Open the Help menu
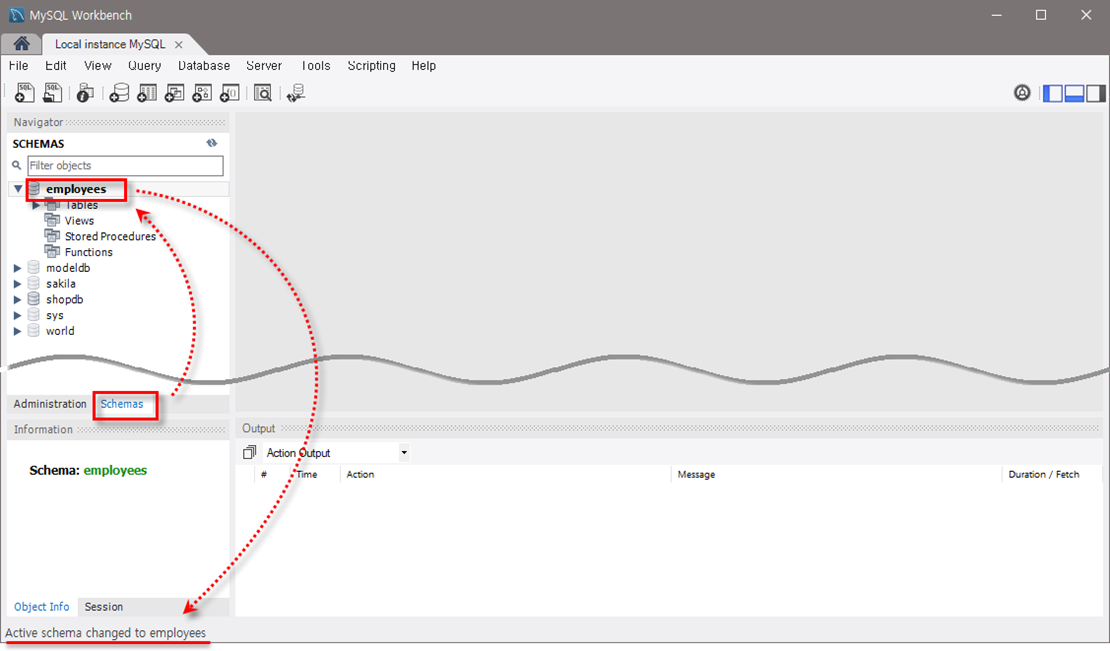The height and width of the screenshot is (651, 1110). (x=423, y=66)
